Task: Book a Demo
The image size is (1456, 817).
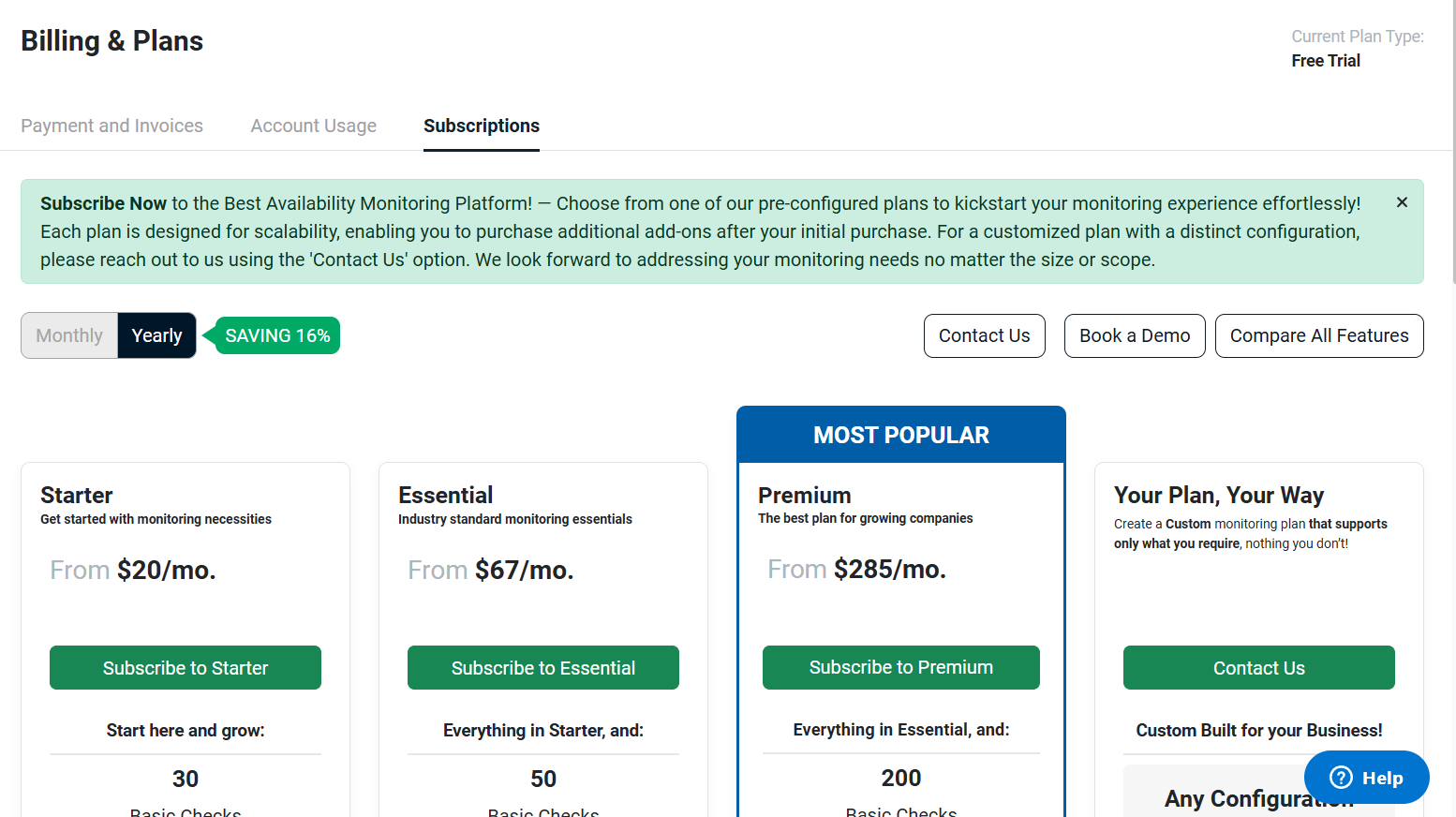Action: (1135, 335)
